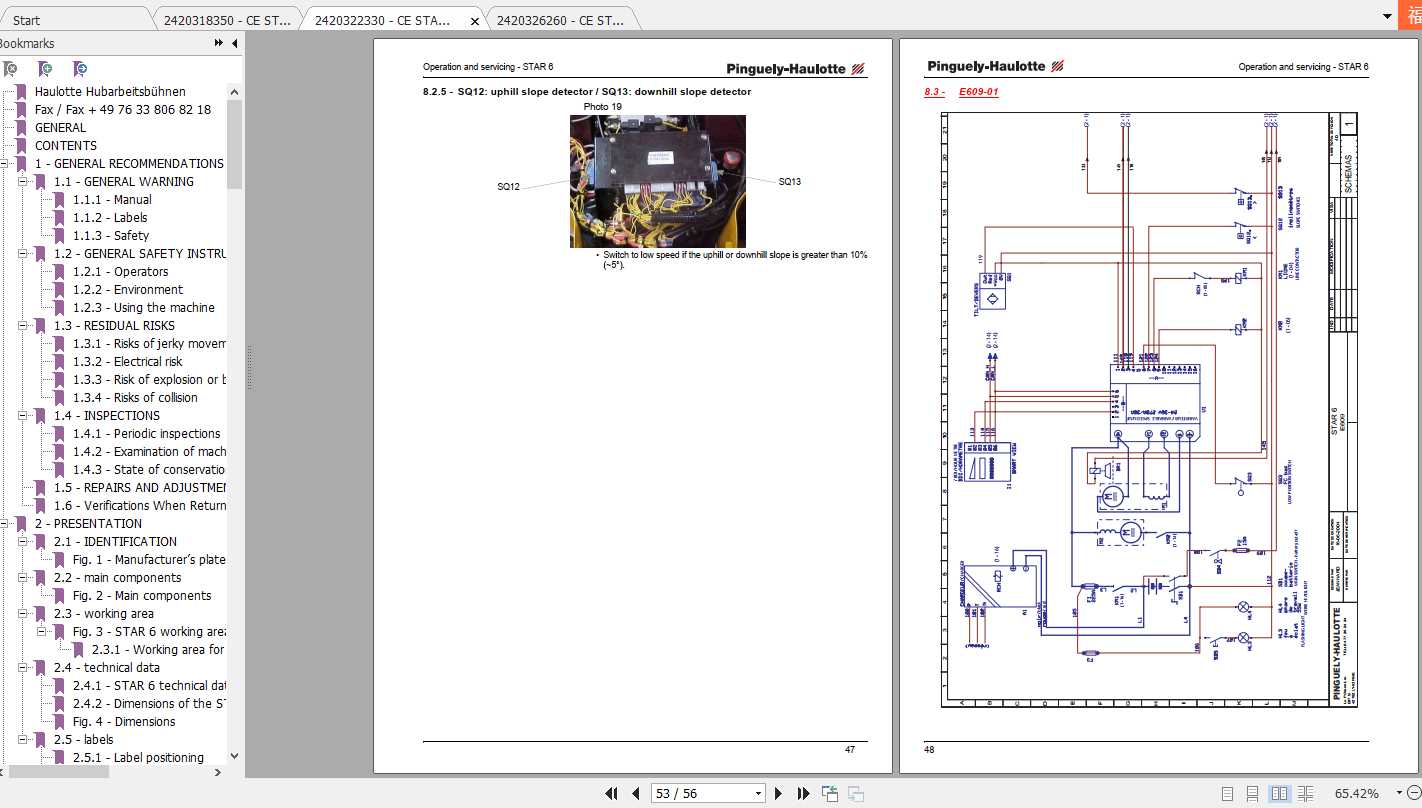Collapse the 1 - GENERAL RECOMMENDATIONS bookmark
The image size is (1422, 808).
click(x=5, y=164)
